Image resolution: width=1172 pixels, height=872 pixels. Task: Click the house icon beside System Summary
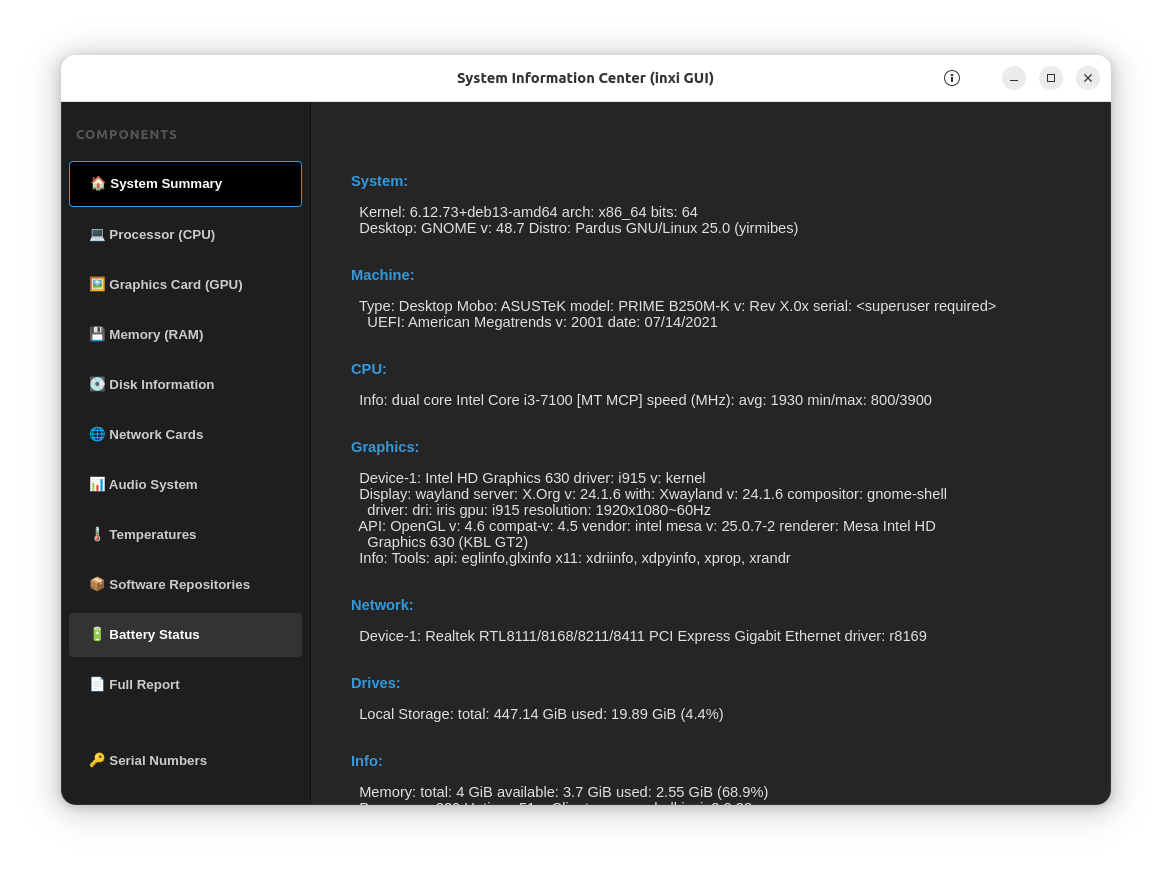pyautogui.click(x=97, y=183)
